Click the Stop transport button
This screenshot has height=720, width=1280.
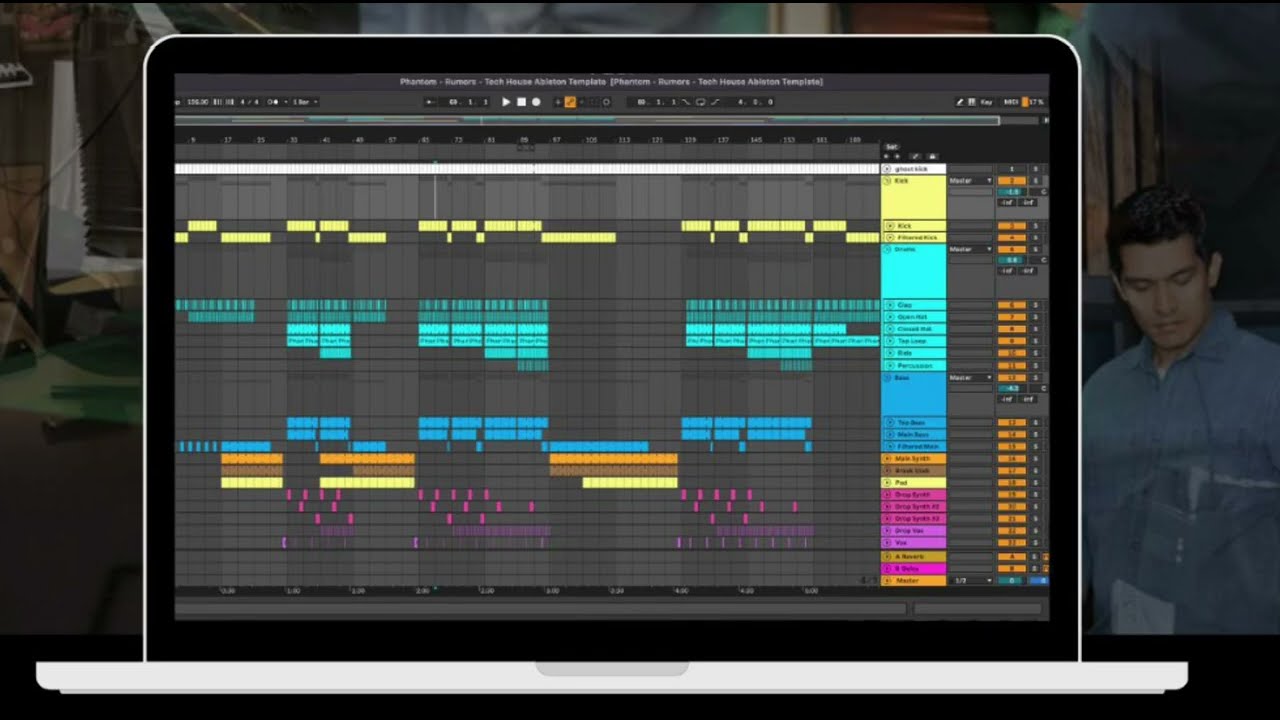point(521,102)
